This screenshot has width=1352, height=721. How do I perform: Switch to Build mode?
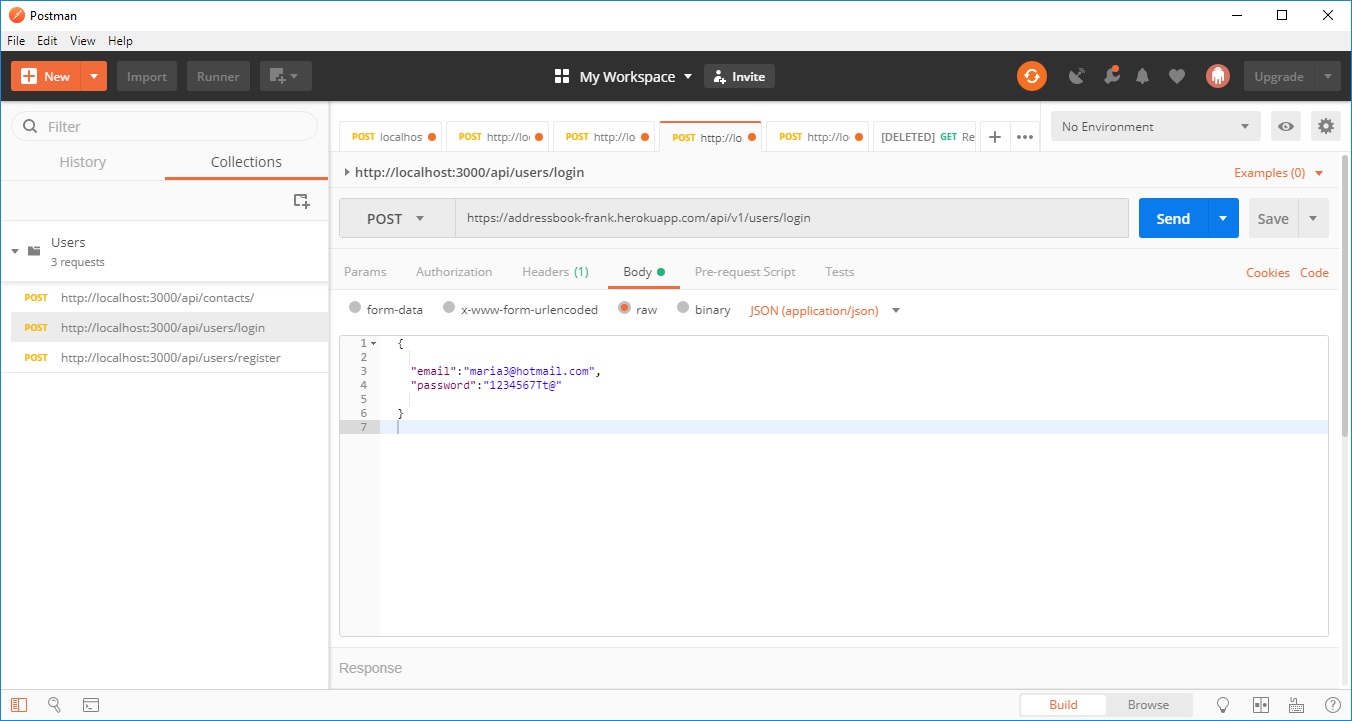point(1063,705)
